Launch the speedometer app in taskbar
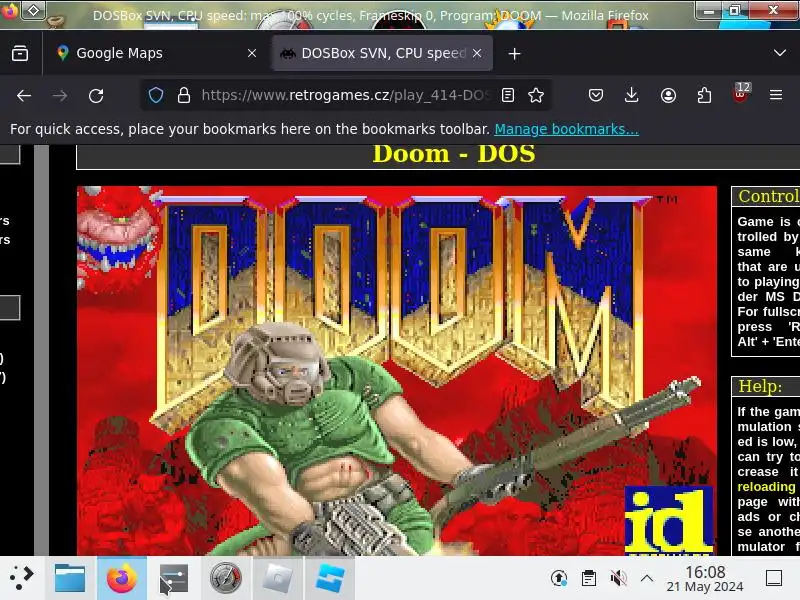800x600 pixels. pos(226,578)
